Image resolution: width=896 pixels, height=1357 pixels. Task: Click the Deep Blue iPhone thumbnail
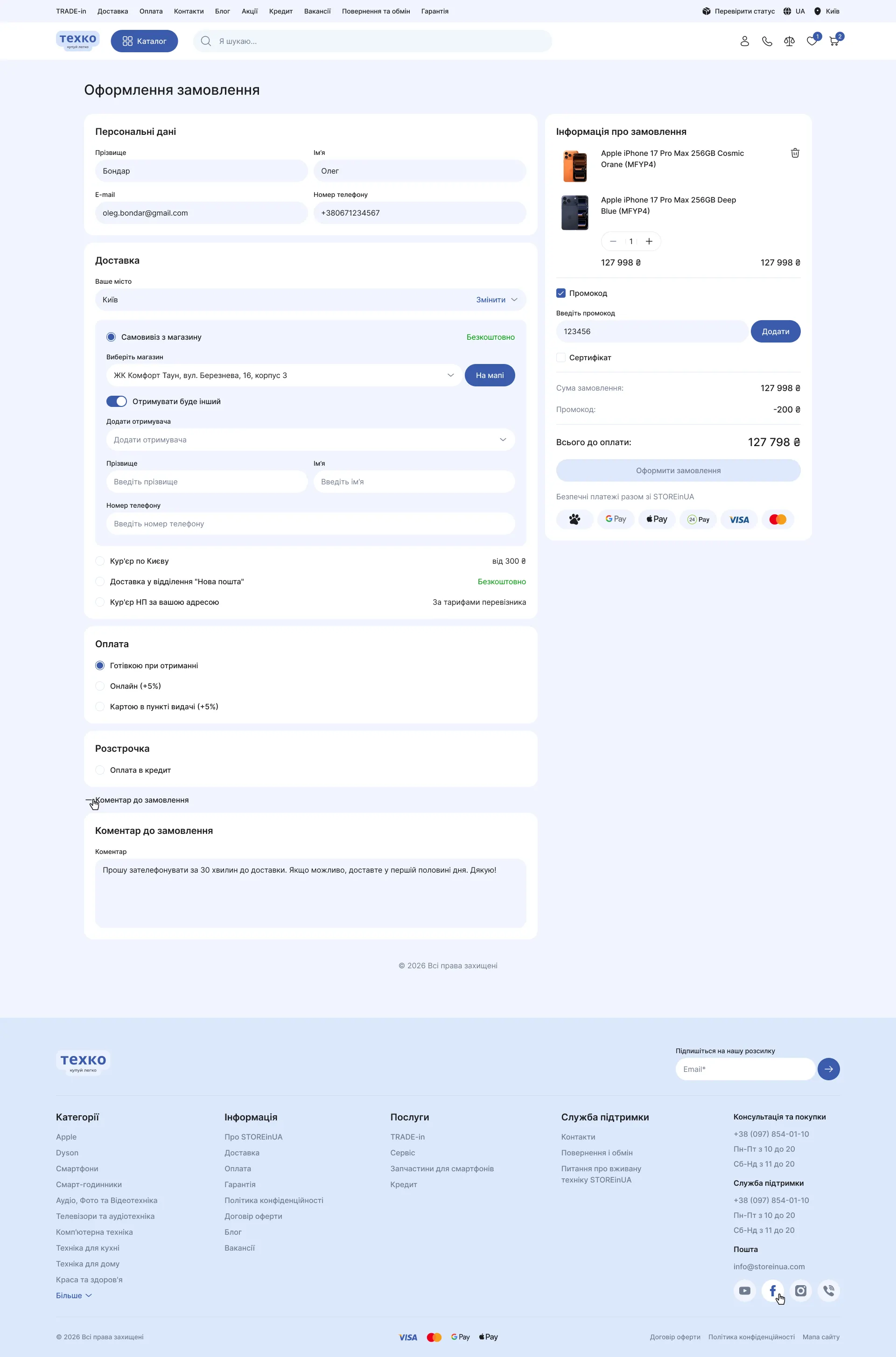coord(574,212)
